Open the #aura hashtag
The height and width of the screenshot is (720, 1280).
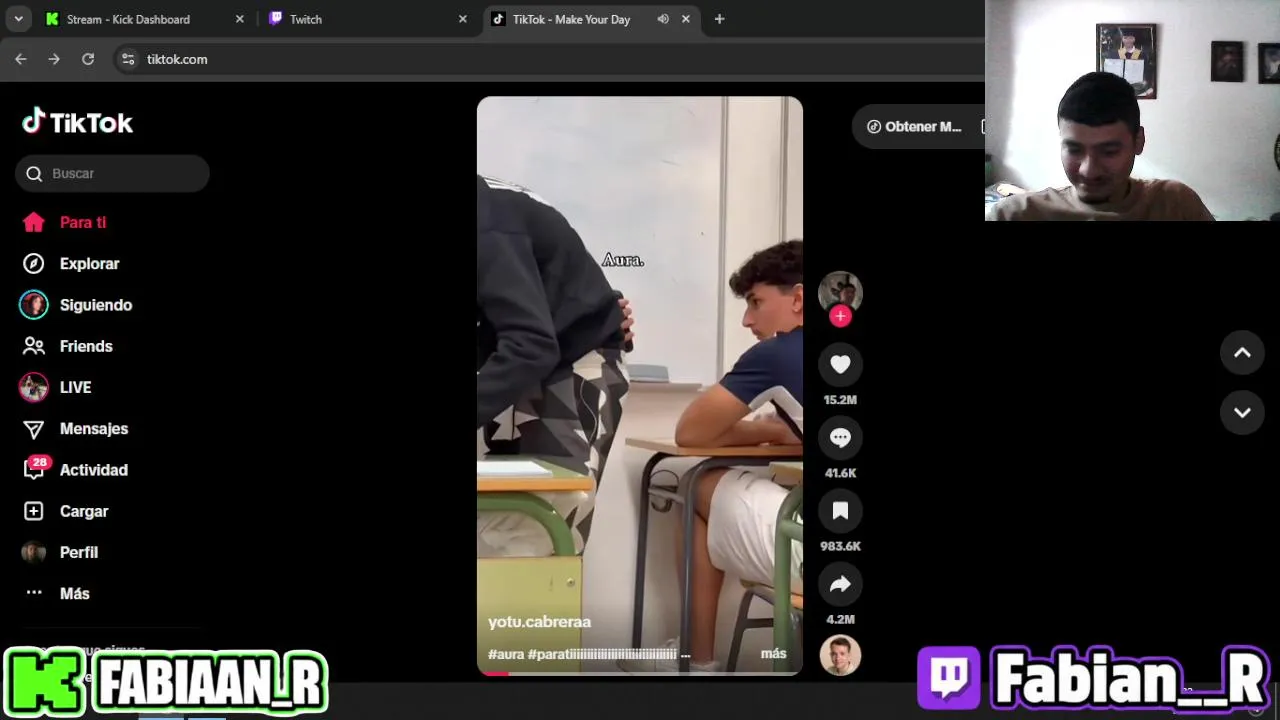[506, 654]
